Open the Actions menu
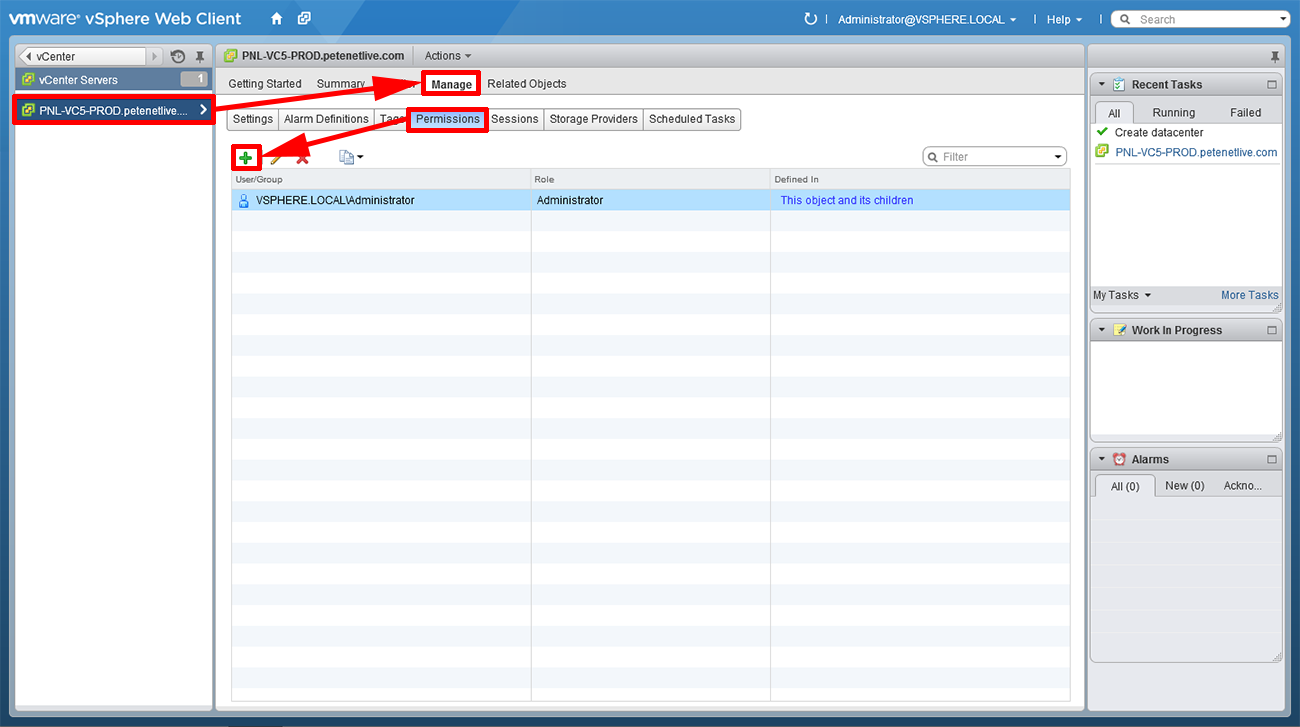The image size is (1300, 727). click(x=447, y=56)
